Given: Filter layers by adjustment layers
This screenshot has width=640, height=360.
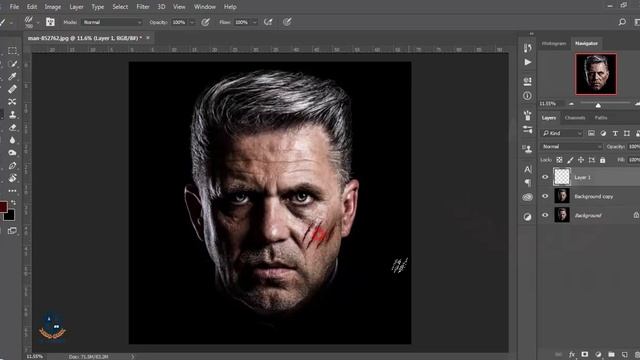Looking at the screenshot, I should click(x=603, y=133).
